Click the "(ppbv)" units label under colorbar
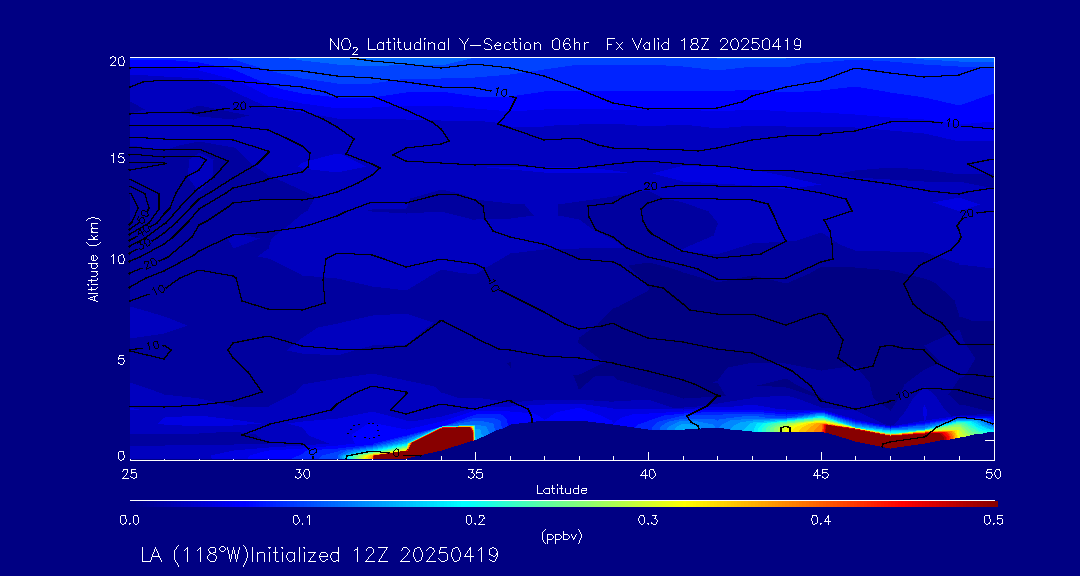The image size is (1080, 576). pos(561,537)
